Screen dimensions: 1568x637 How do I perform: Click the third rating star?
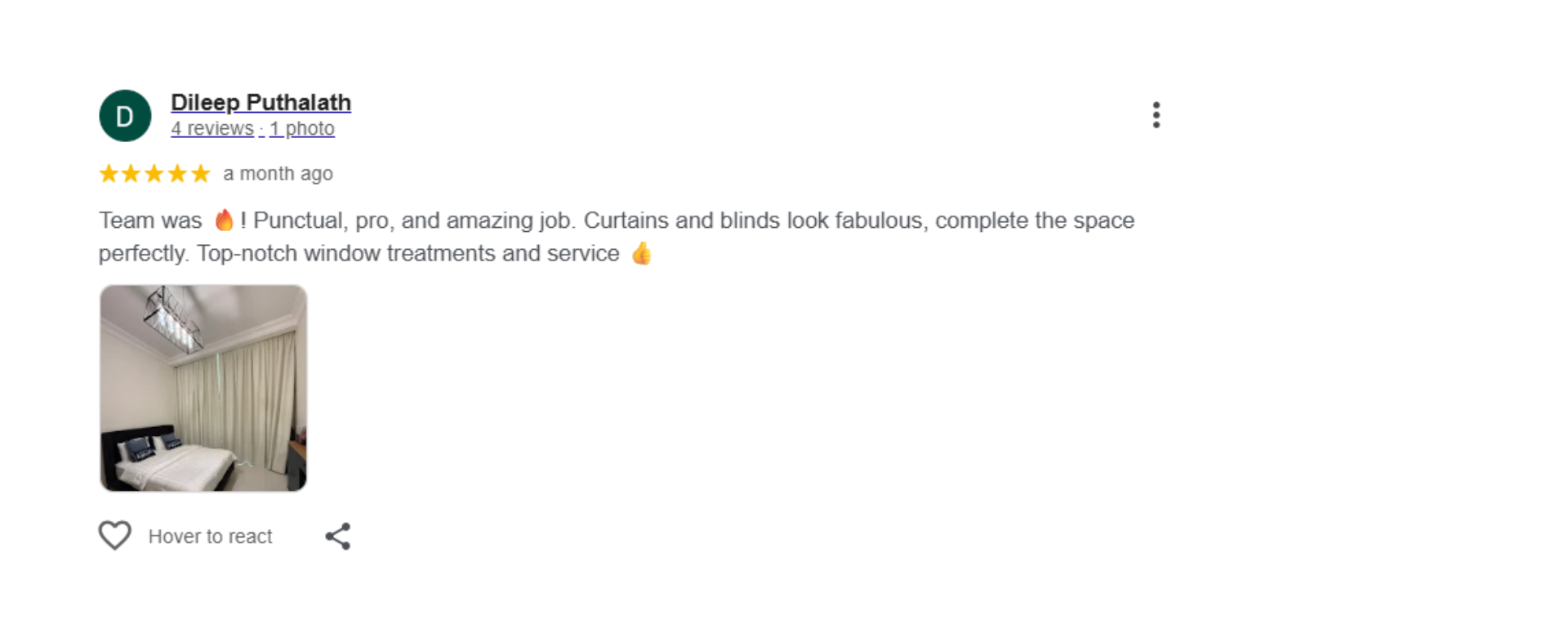click(x=154, y=173)
